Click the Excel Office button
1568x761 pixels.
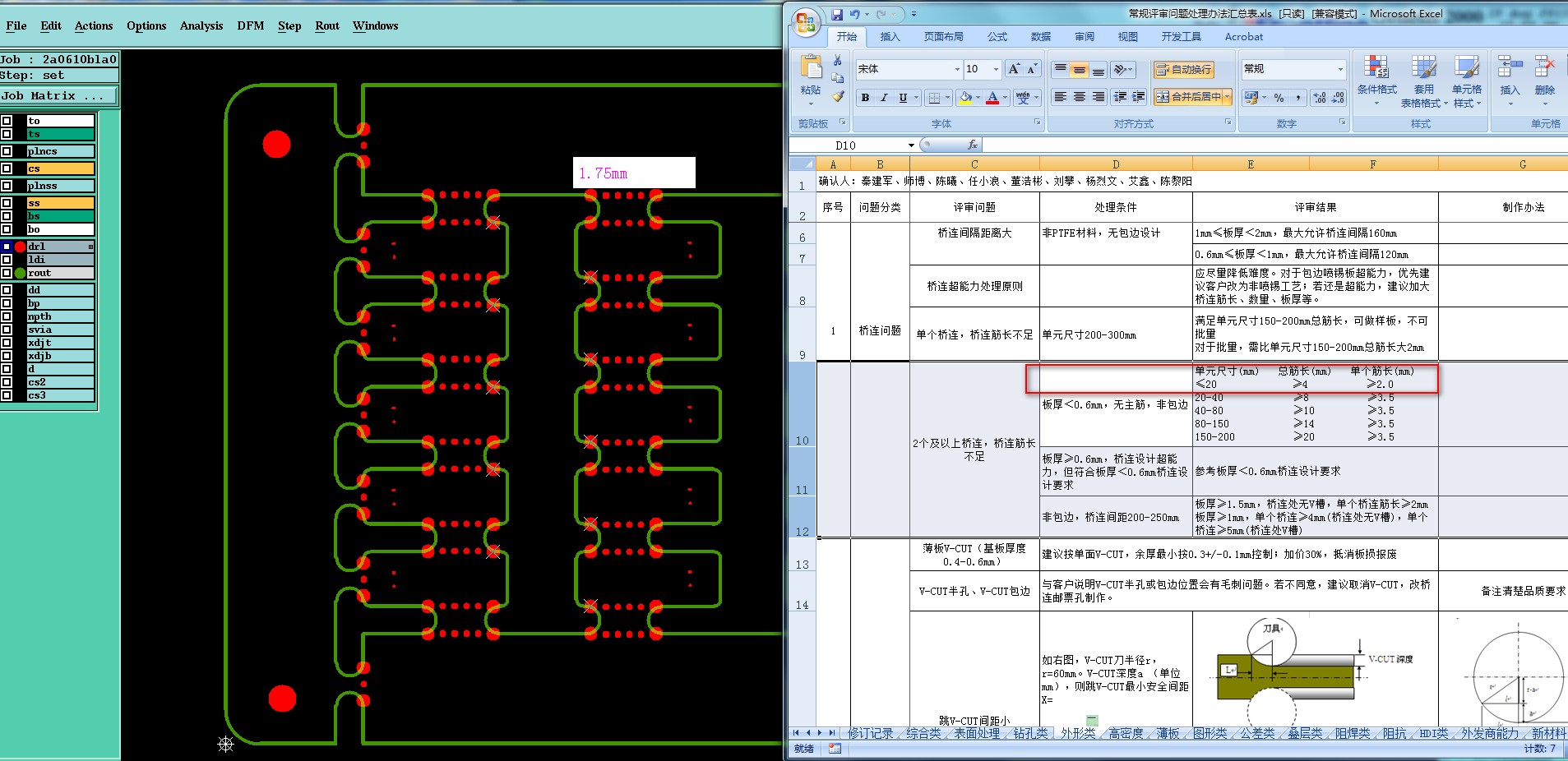(806, 22)
